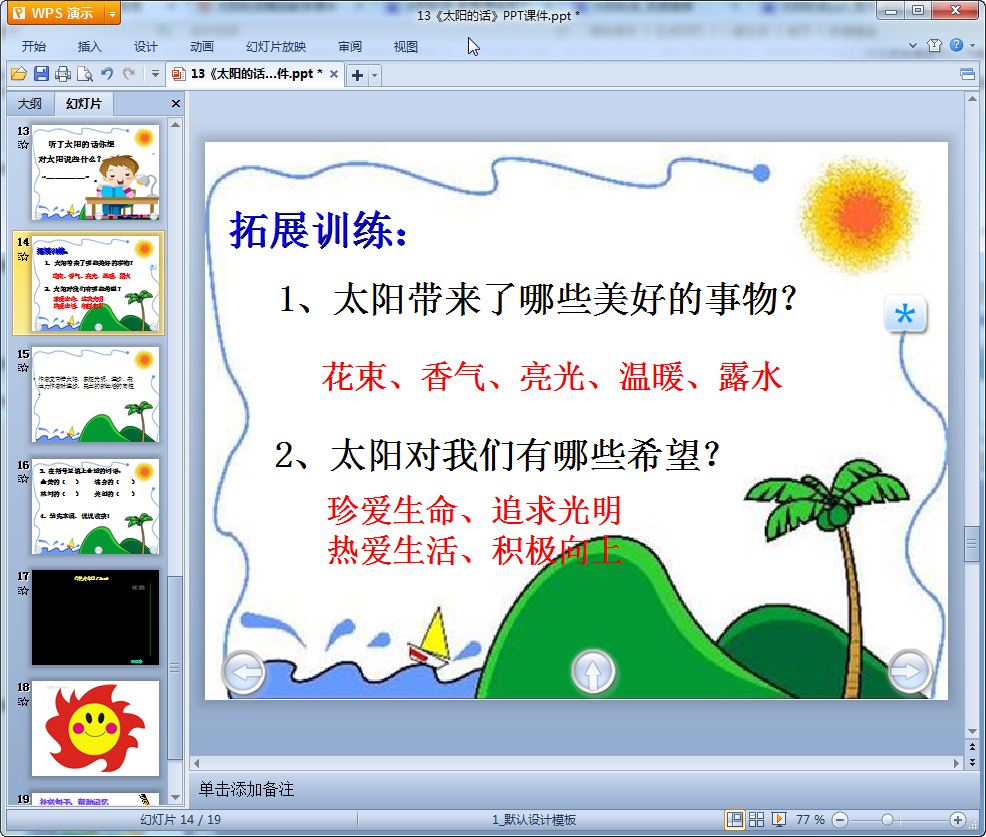Image resolution: width=986 pixels, height=837 pixels.
Task: Open Help with the question mark icon
Action: point(956,45)
